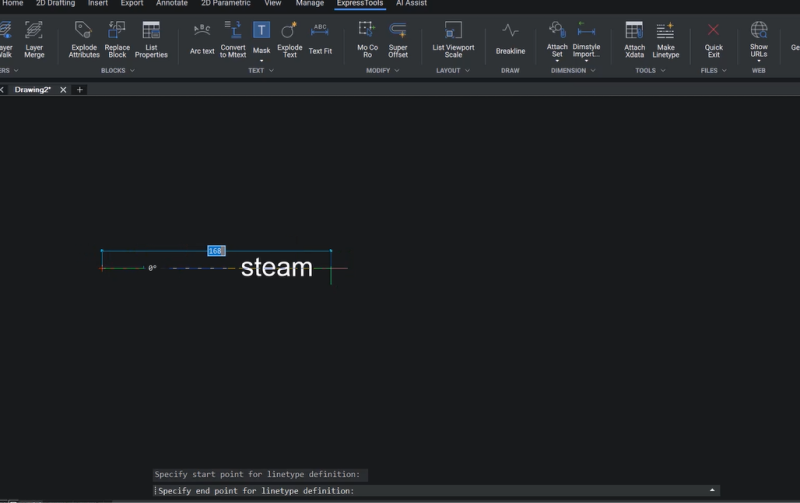The height and width of the screenshot is (503, 800).
Task: Select the Drawing2 document tab
Action: click(x=33, y=90)
